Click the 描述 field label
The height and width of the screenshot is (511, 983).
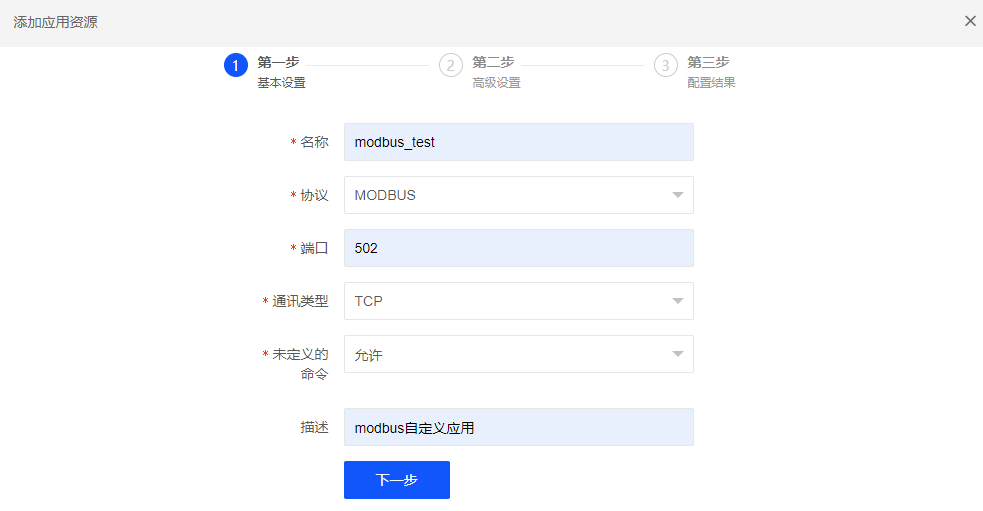[x=314, y=427]
